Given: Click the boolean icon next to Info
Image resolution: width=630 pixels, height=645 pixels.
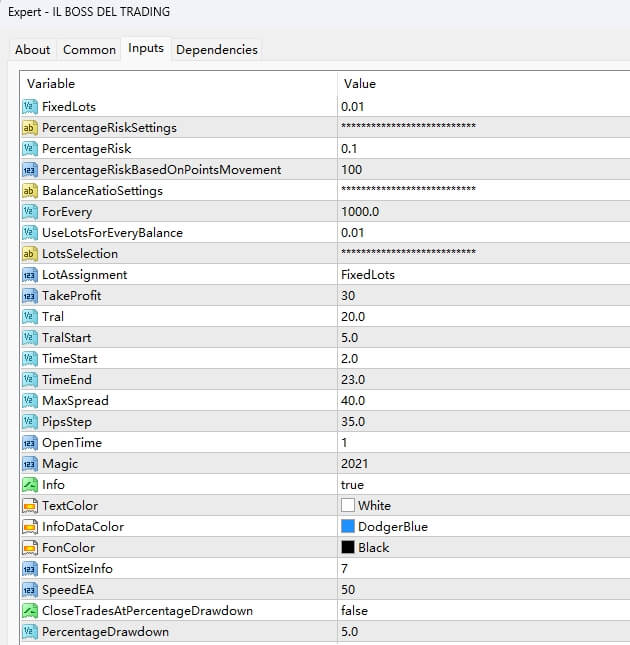Looking at the screenshot, I should click(29, 485).
